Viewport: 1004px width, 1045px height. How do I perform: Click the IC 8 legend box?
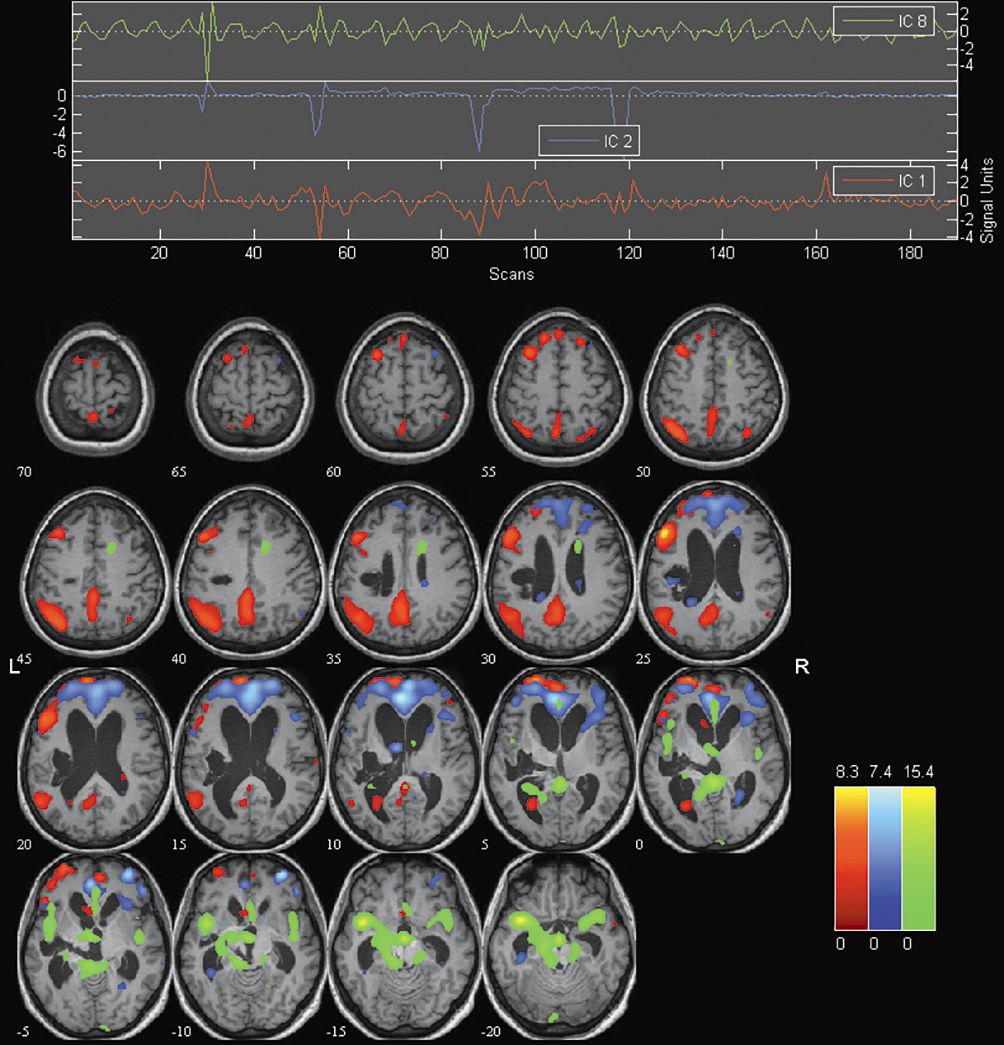pyautogui.click(x=883, y=20)
